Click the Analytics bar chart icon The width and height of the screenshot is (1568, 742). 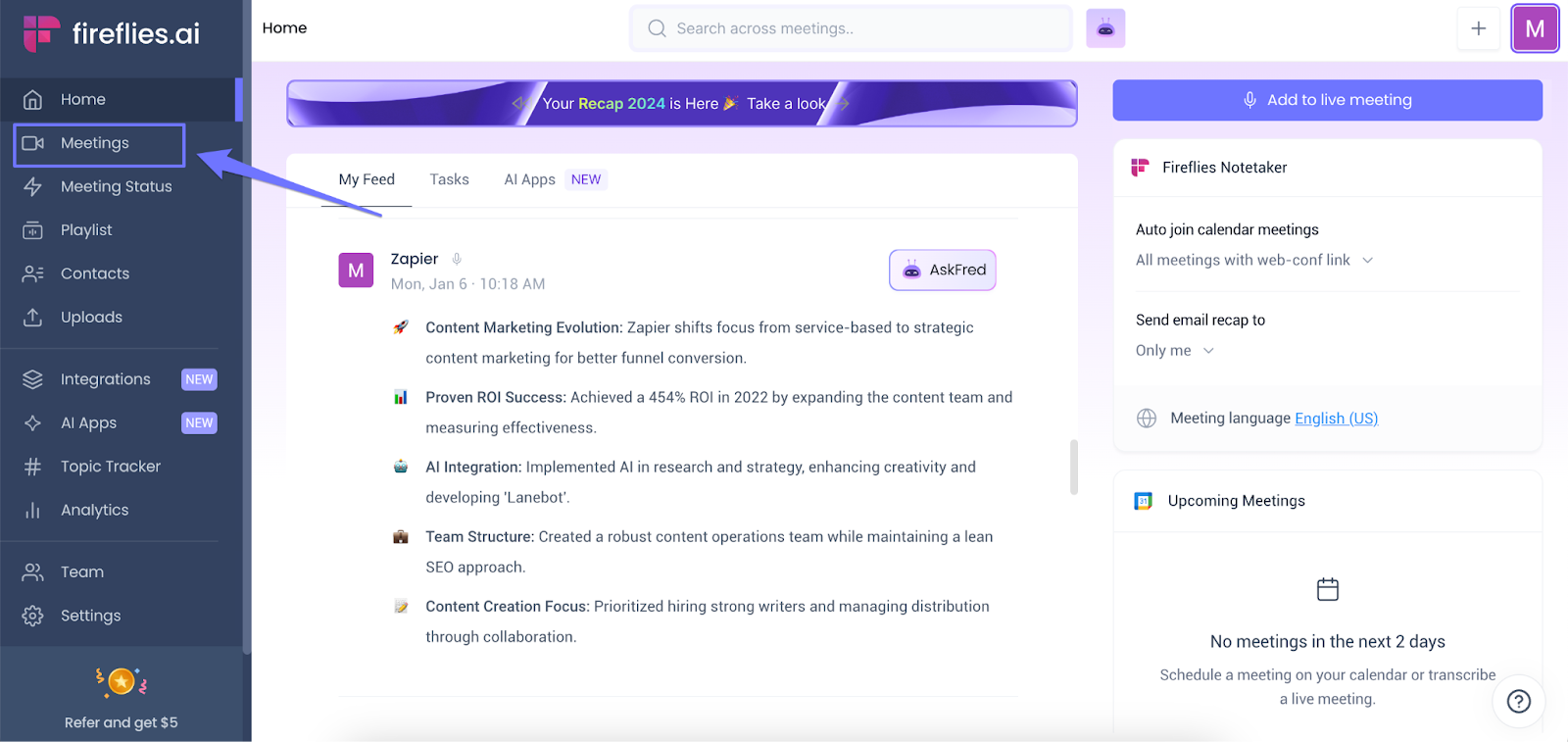point(32,510)
